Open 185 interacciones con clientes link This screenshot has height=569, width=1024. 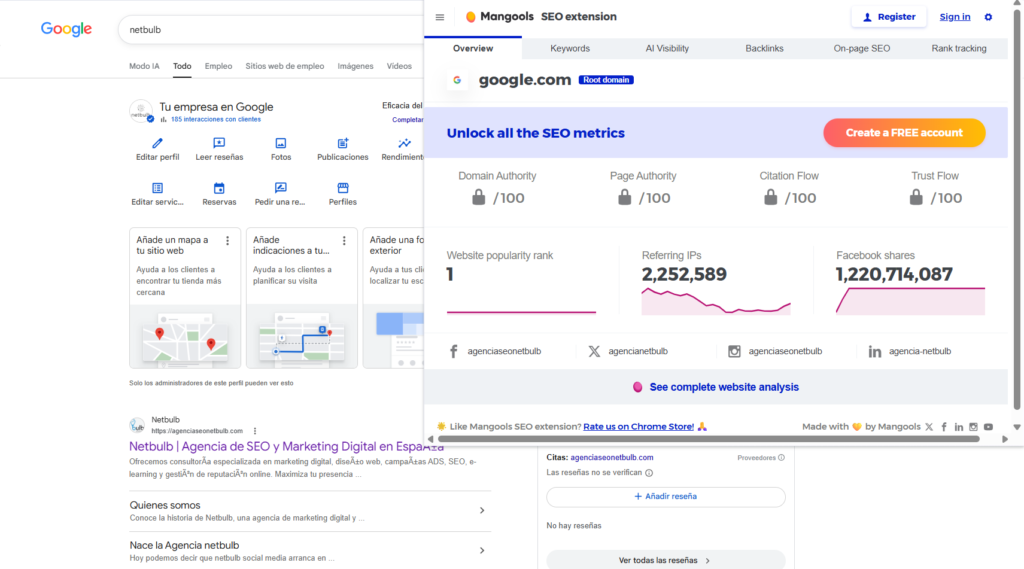coord(216,120)
